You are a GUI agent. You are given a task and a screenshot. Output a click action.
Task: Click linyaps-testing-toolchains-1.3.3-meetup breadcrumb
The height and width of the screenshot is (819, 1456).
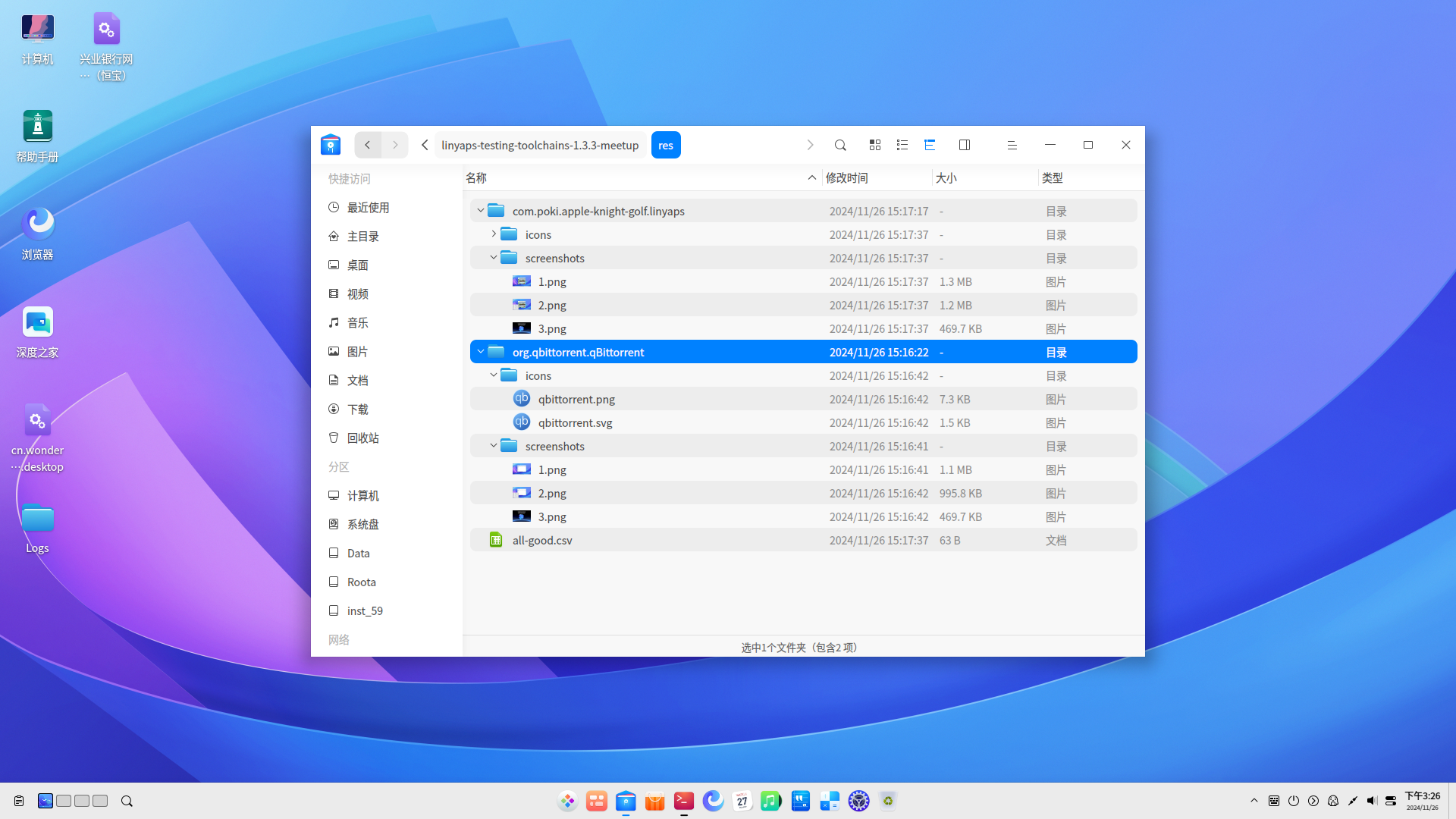[540, 145]
